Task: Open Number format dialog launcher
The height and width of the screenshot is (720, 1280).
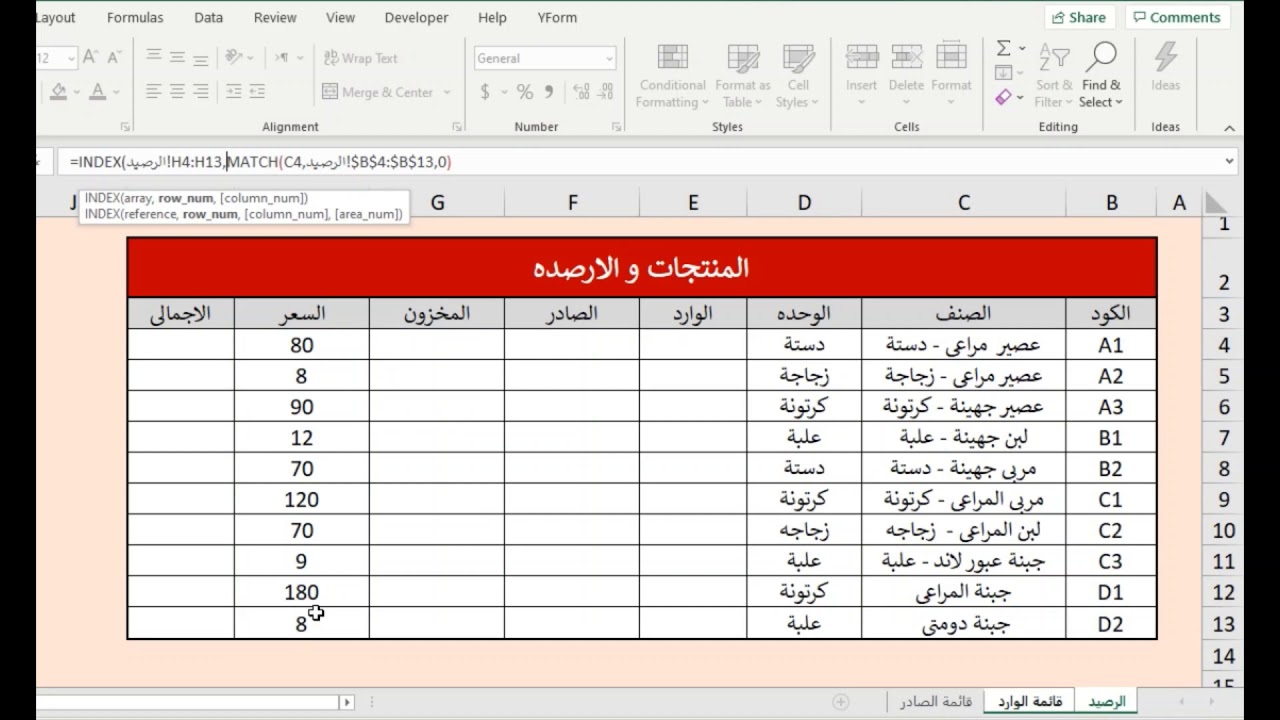Action: (616, 127)
